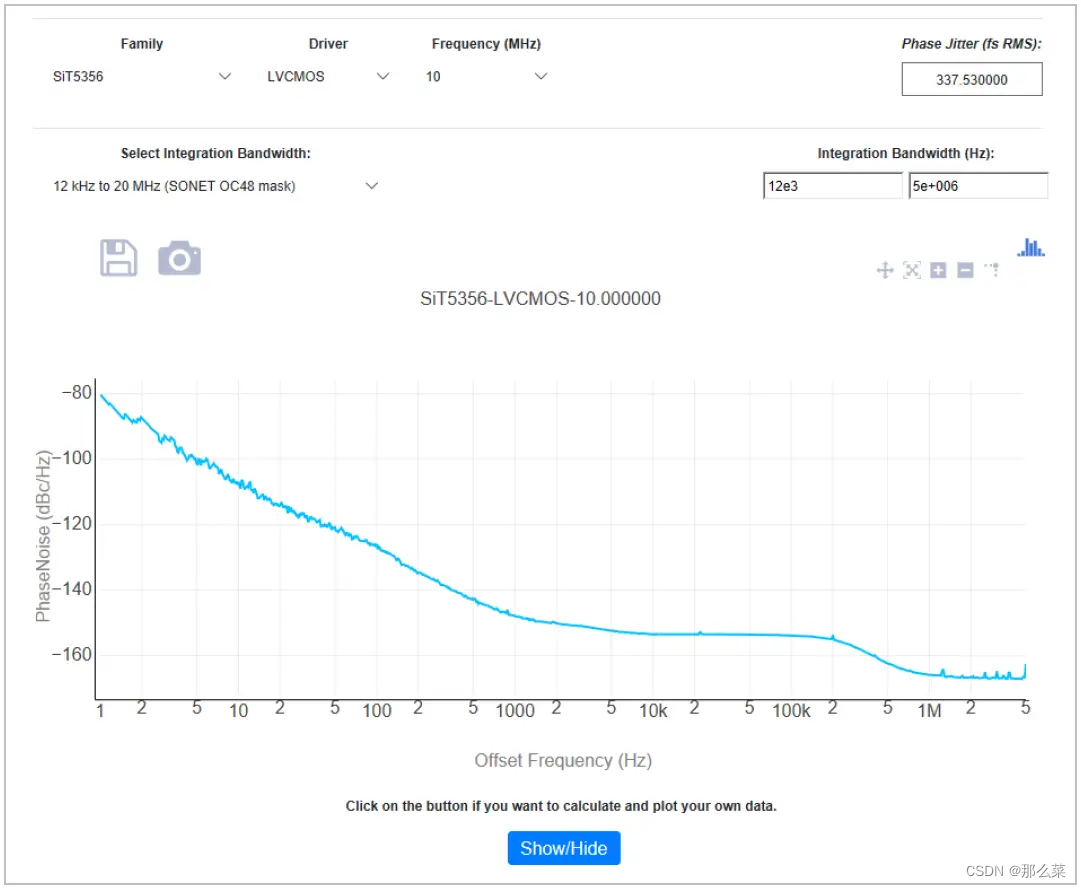This screenshot has height=888, width=1081.
Task: Zoom in with the plus icon
Action: (x=938, y=270)
